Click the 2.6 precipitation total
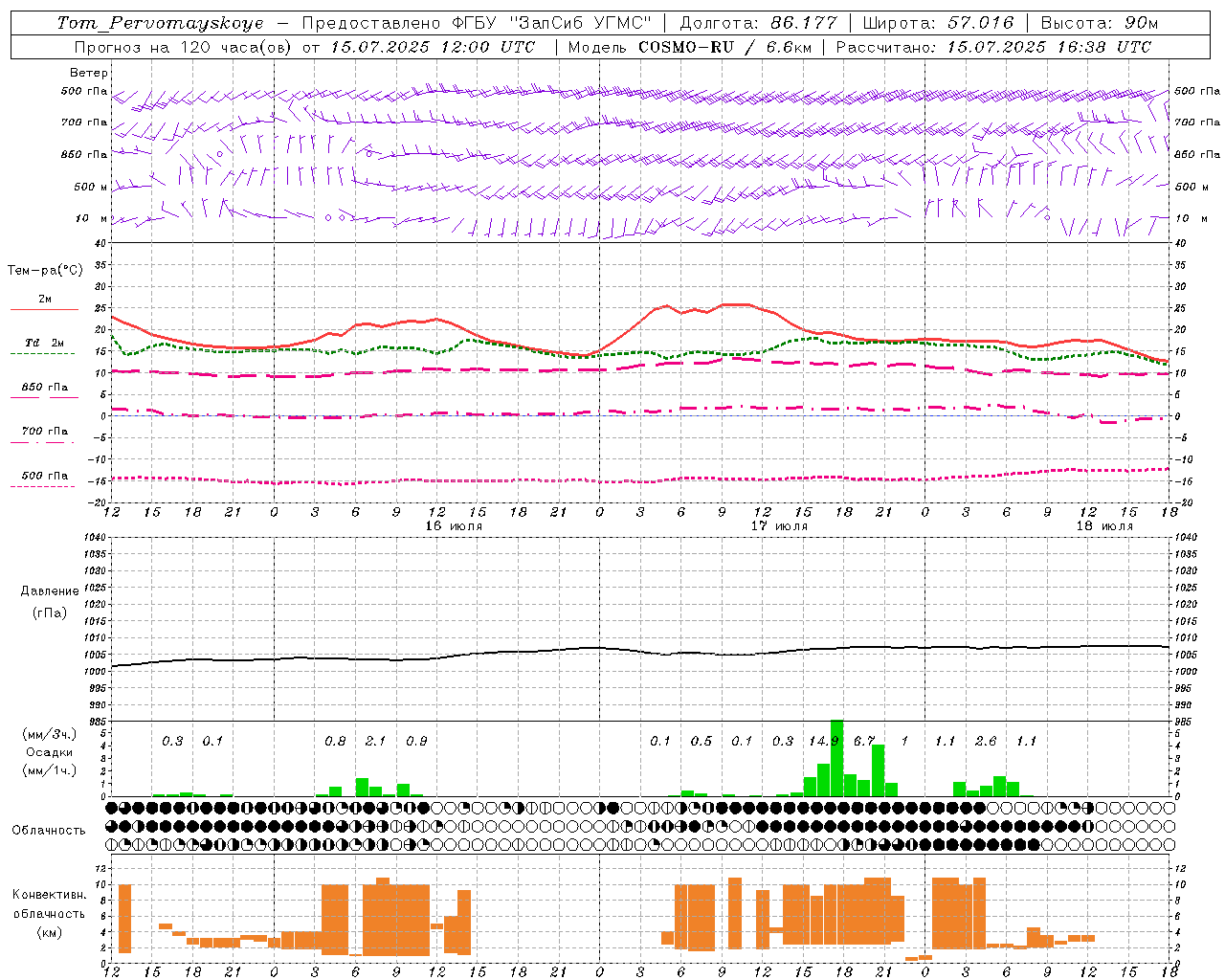This screenshot has width=1225, height=980. (x=986, y=742)
